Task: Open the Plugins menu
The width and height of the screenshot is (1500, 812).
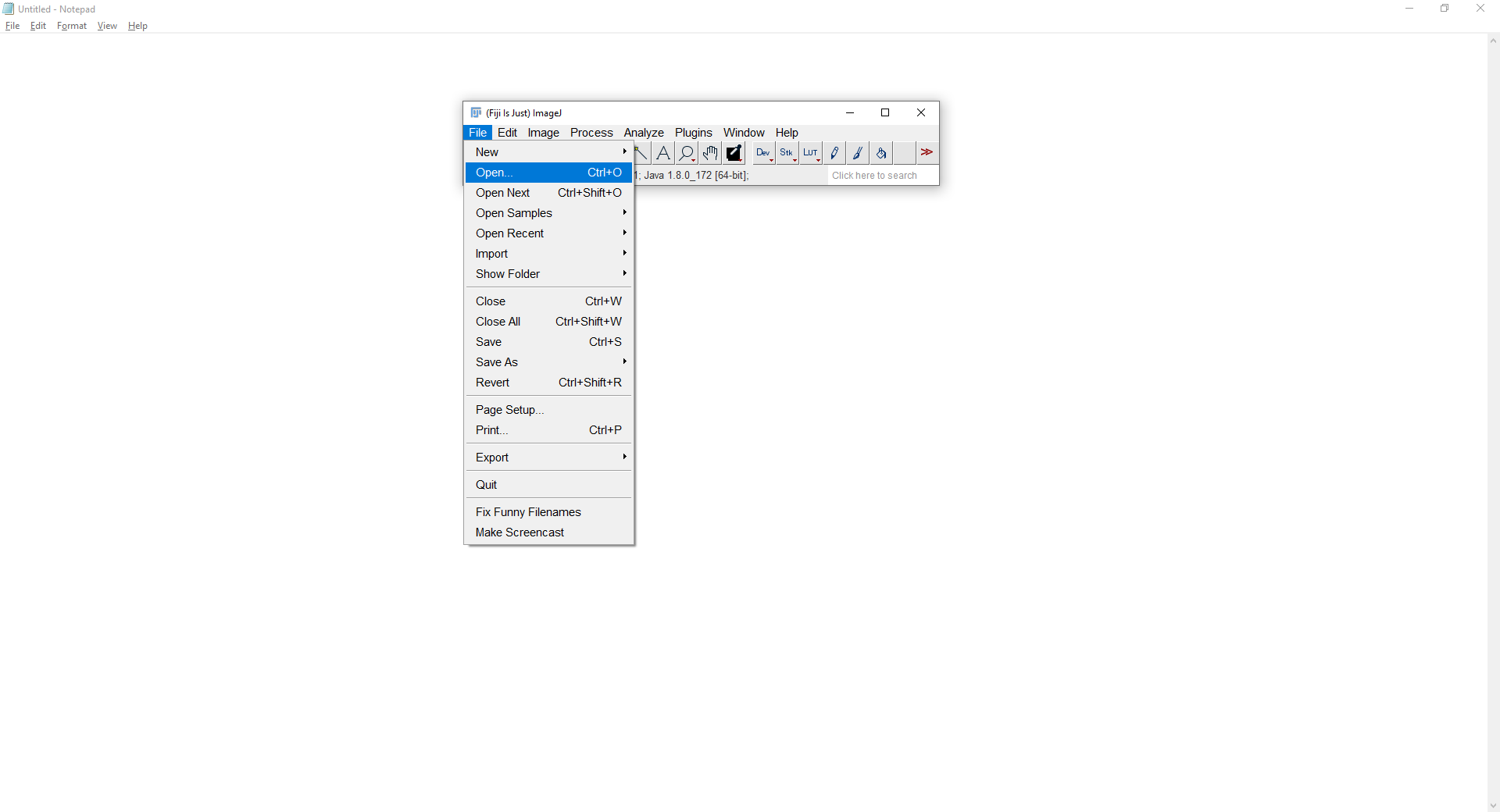Action: click(694, 133)
